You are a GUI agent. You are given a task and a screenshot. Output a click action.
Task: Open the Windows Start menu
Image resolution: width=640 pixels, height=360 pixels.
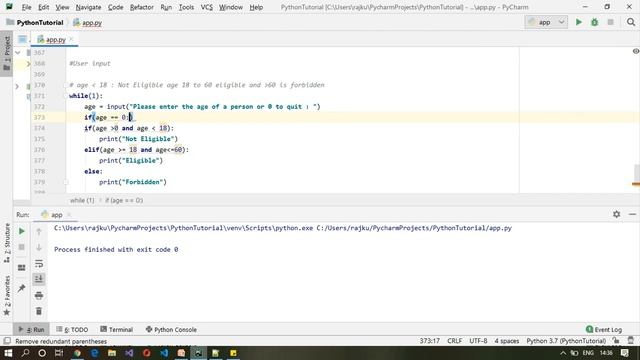[x=8, y=353]
